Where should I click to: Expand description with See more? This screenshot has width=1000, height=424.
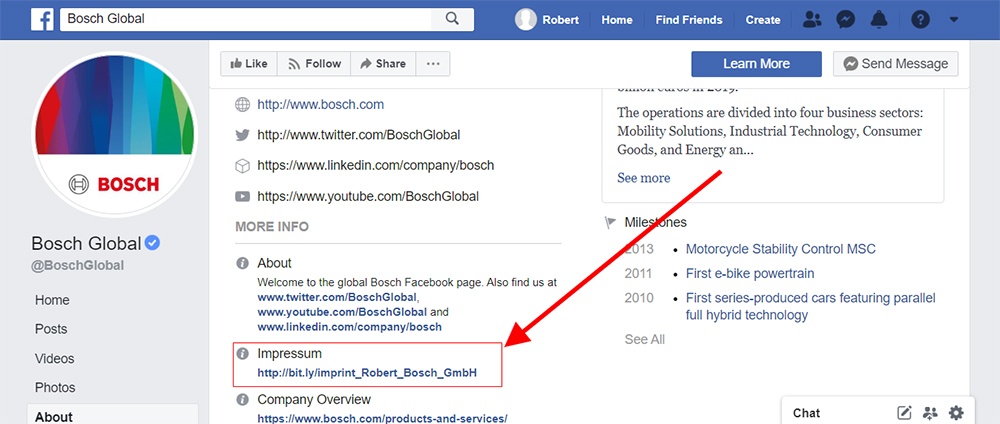tap(643, 178)
